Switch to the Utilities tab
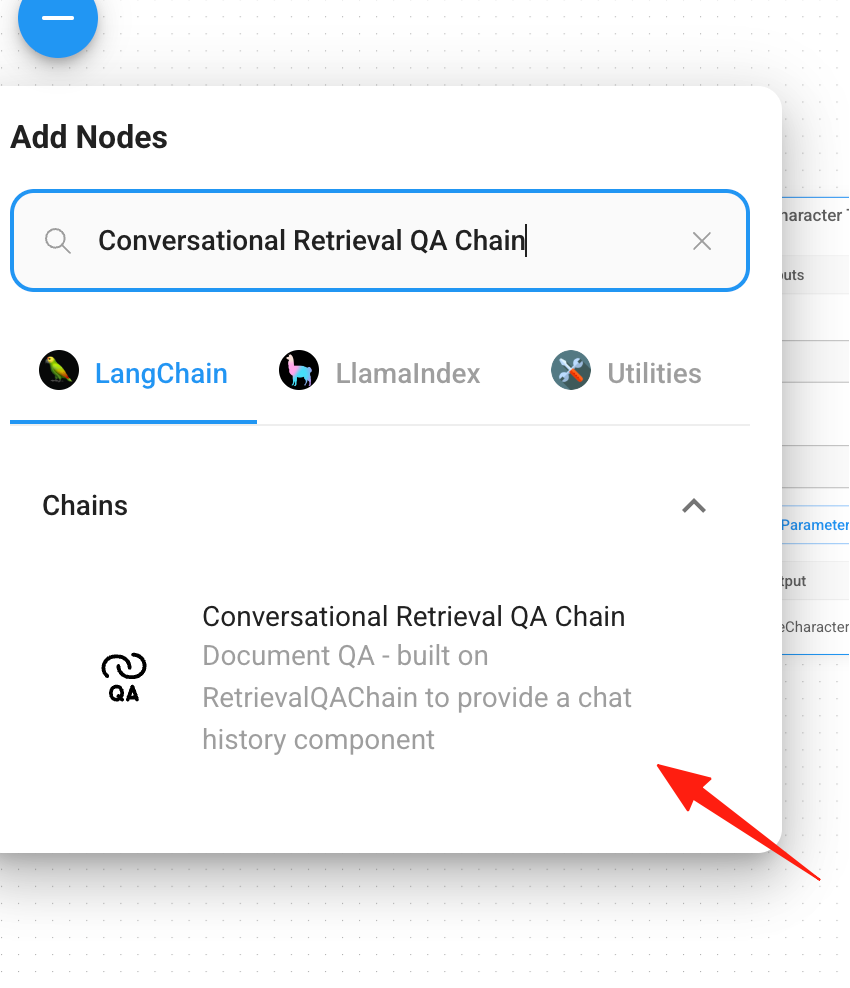This screenshot has width=850, height=988. 654,373
